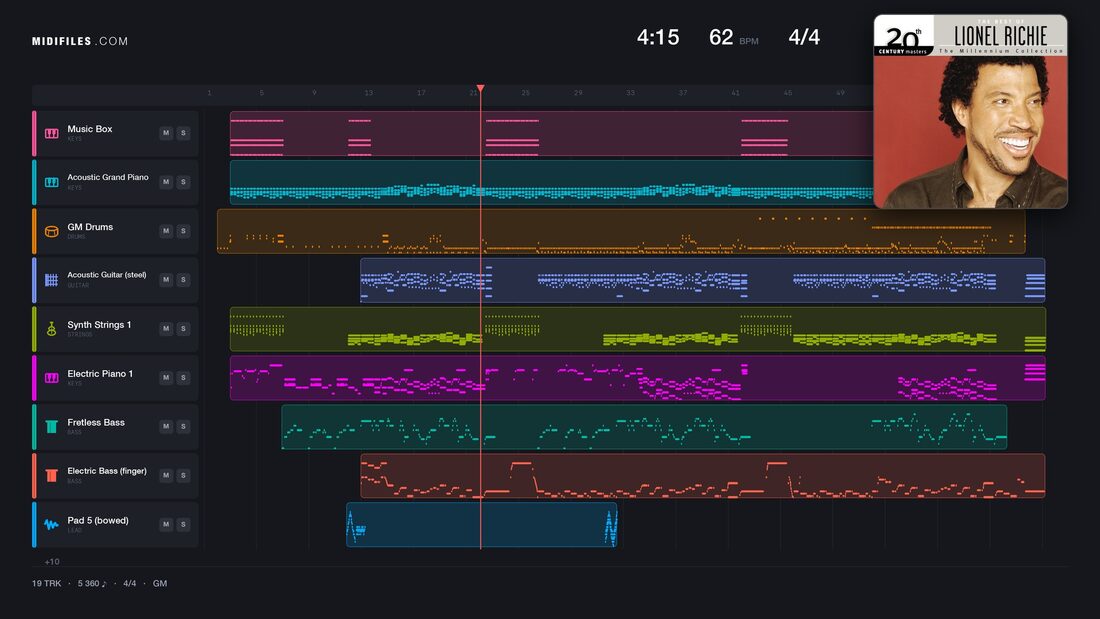The height and width of the screenshot is (619, 1100).
Task: Click the 4/4 time signature in header
Action: 804,37
